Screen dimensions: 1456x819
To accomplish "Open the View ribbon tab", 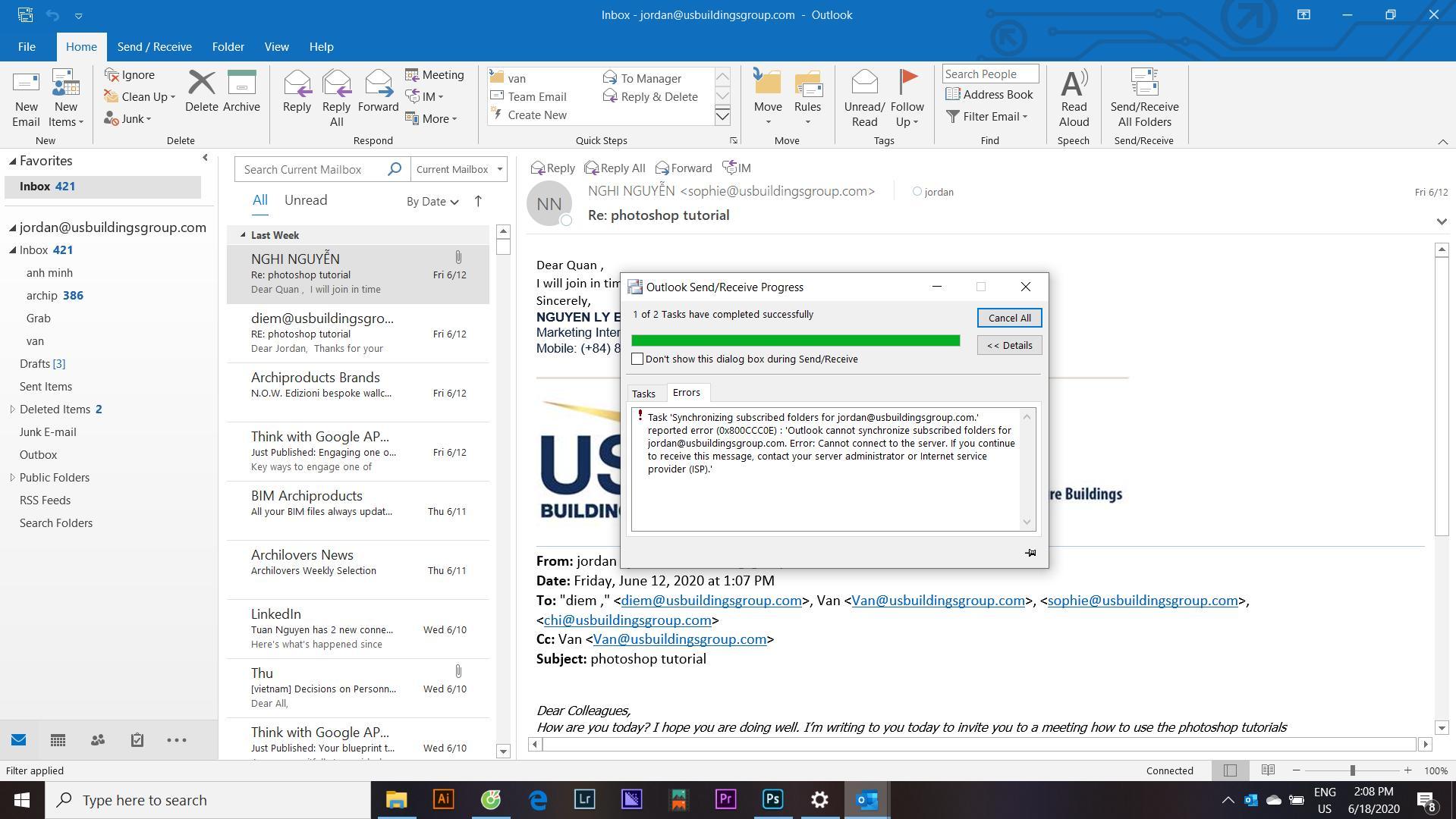I will click(276, 46).
